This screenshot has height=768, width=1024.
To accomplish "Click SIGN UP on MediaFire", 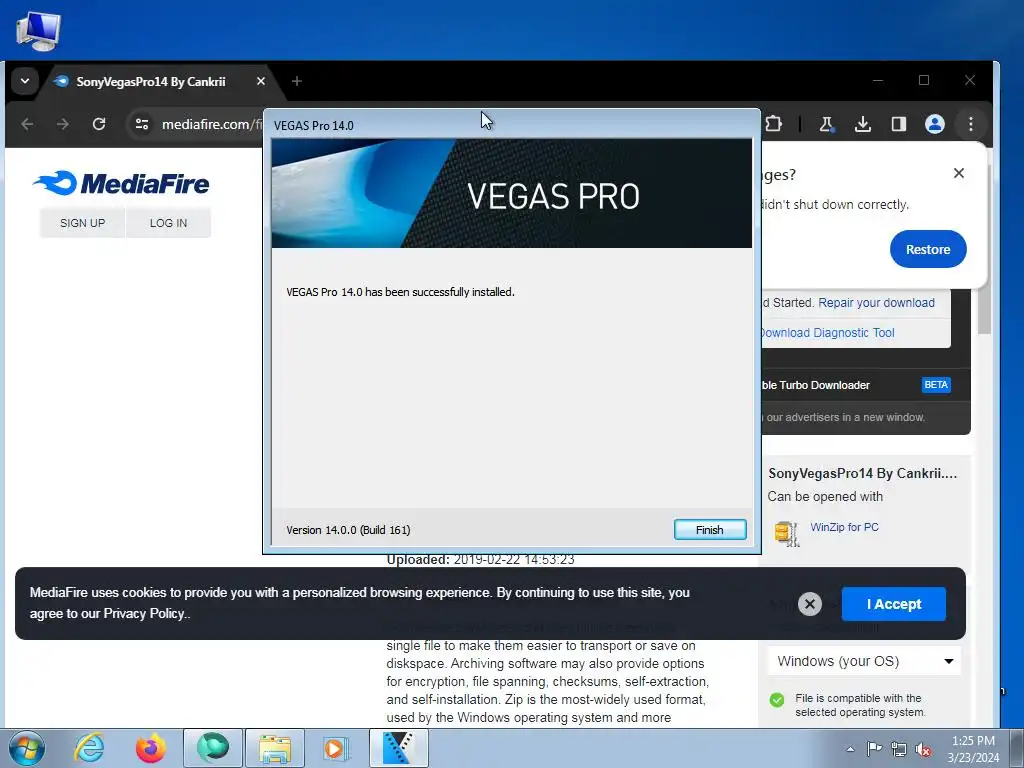I will pyautogui.click(x=82, y=223).
